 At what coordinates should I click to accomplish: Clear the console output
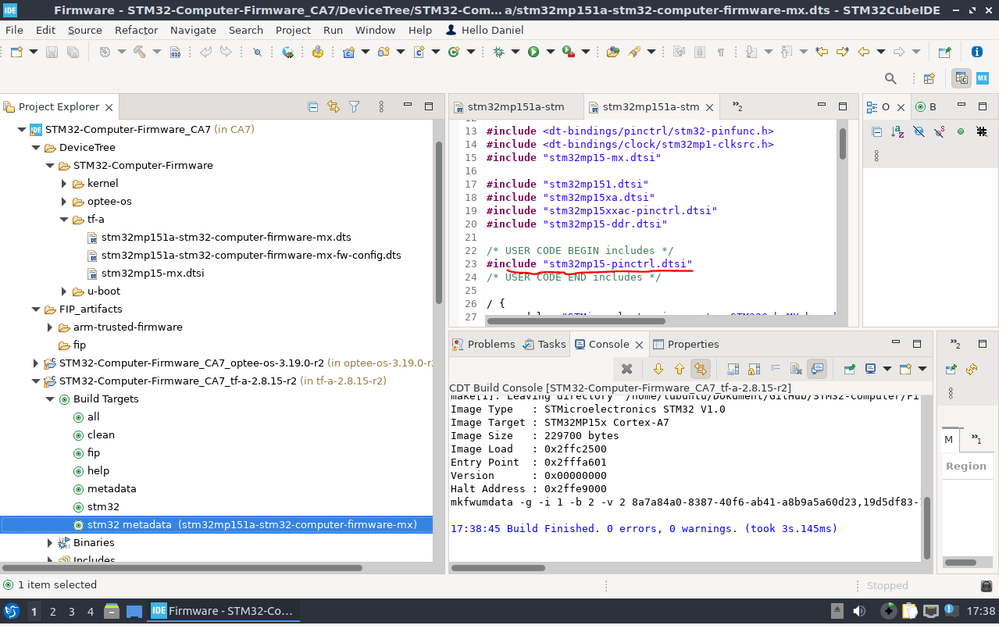coord(796,369)
